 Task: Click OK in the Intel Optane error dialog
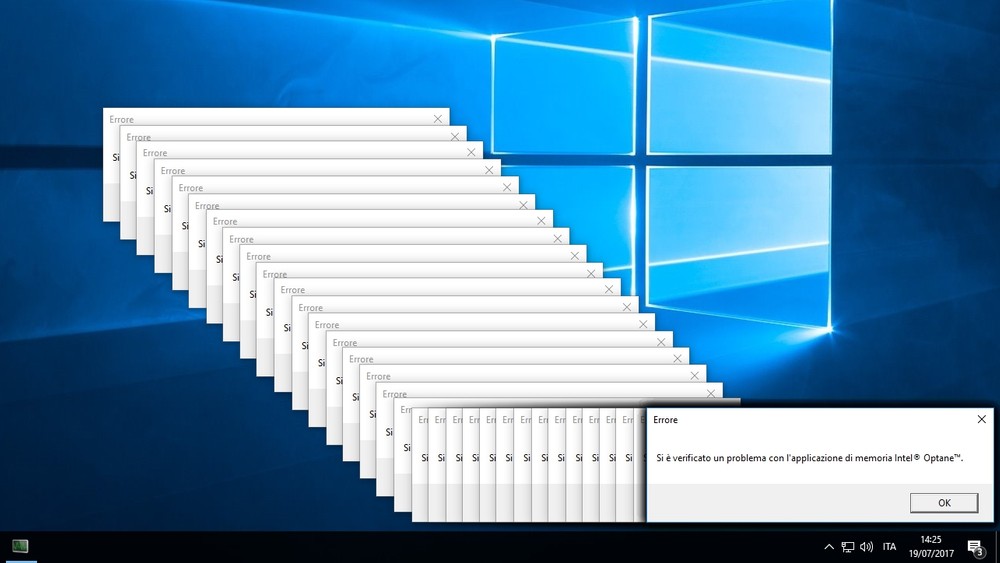[943, 502]
